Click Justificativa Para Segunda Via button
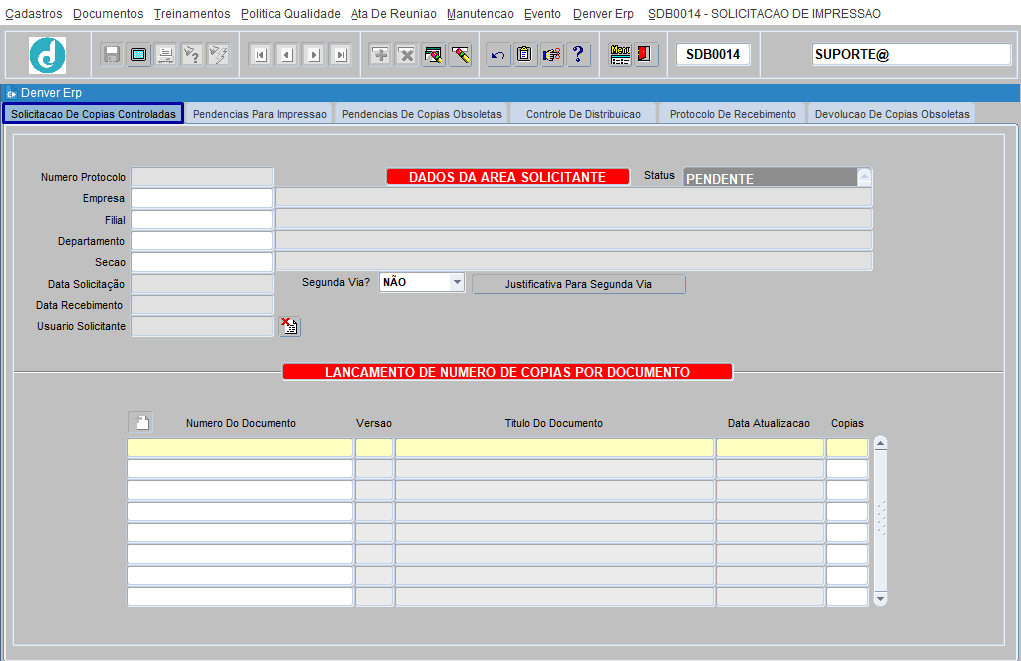 coord(578,284)
